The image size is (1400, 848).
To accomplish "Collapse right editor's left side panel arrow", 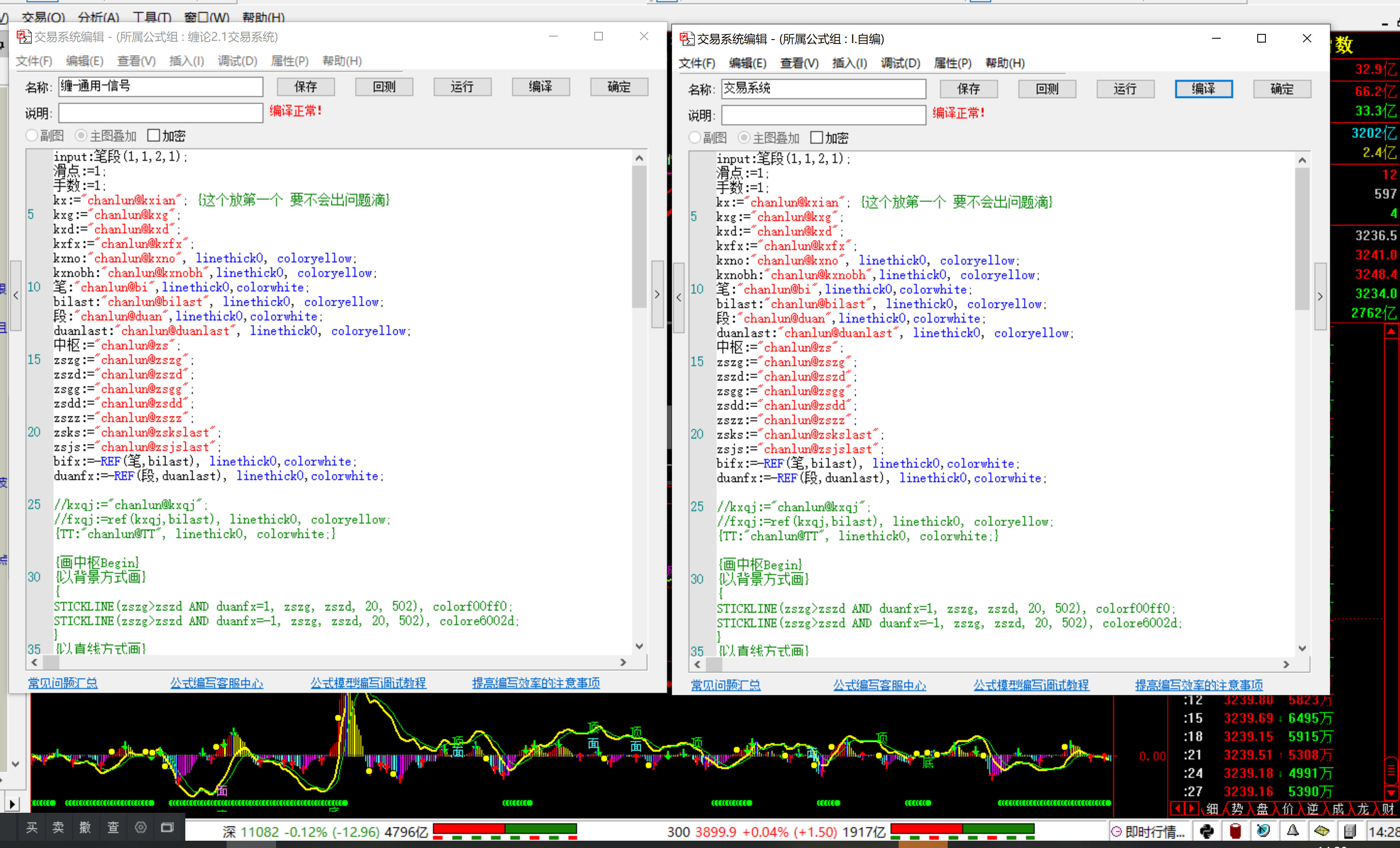I will [679, 297].
